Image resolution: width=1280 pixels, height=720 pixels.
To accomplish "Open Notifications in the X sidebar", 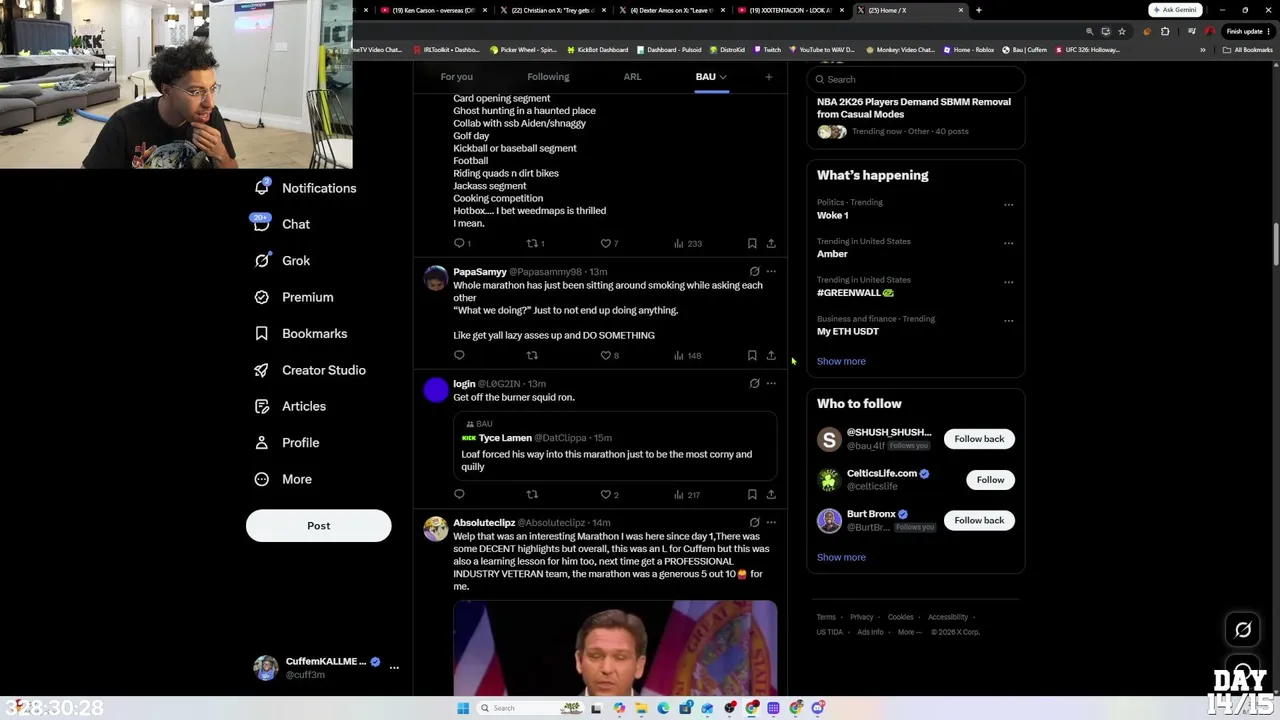I will [306, 188].
